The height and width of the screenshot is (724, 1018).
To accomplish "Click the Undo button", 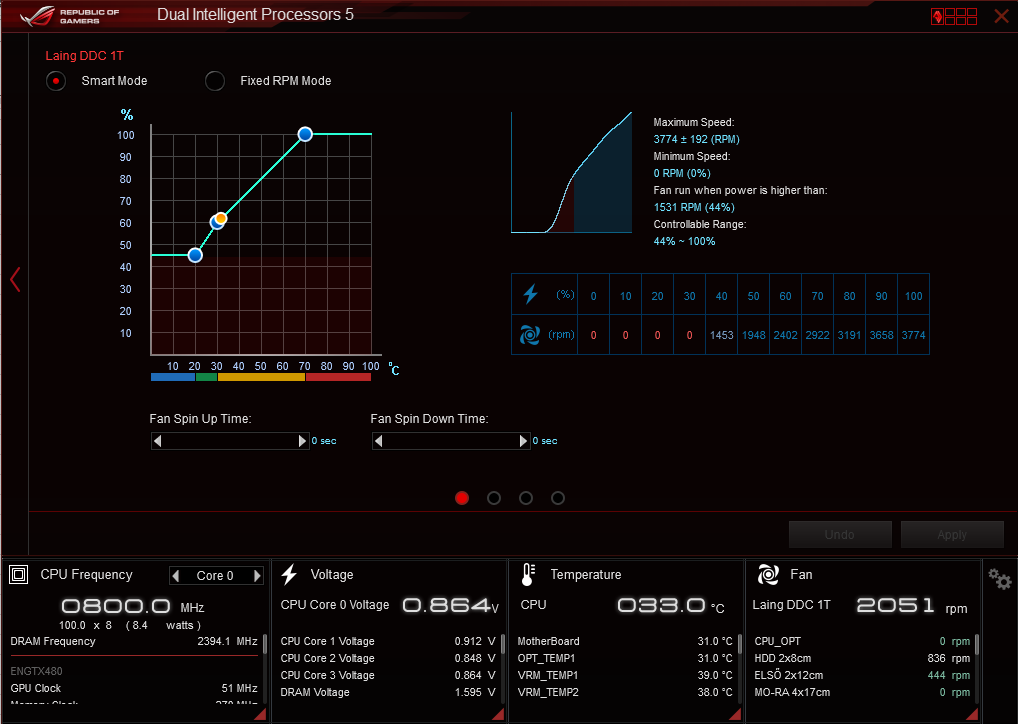I will (x=840, y=534).
